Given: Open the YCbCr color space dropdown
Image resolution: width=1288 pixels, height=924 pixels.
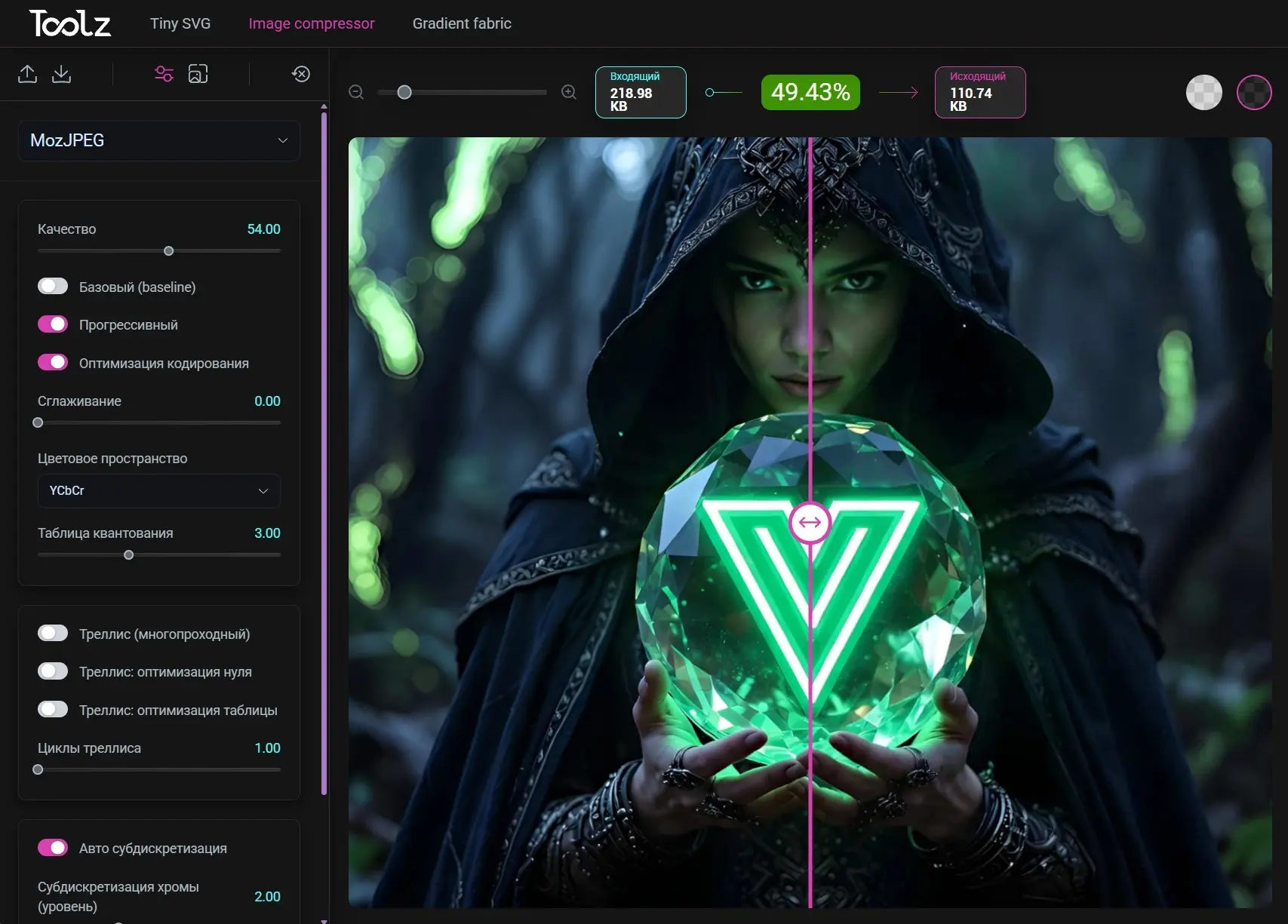Looking at the screenshot, I should click(x=159, y=490).
